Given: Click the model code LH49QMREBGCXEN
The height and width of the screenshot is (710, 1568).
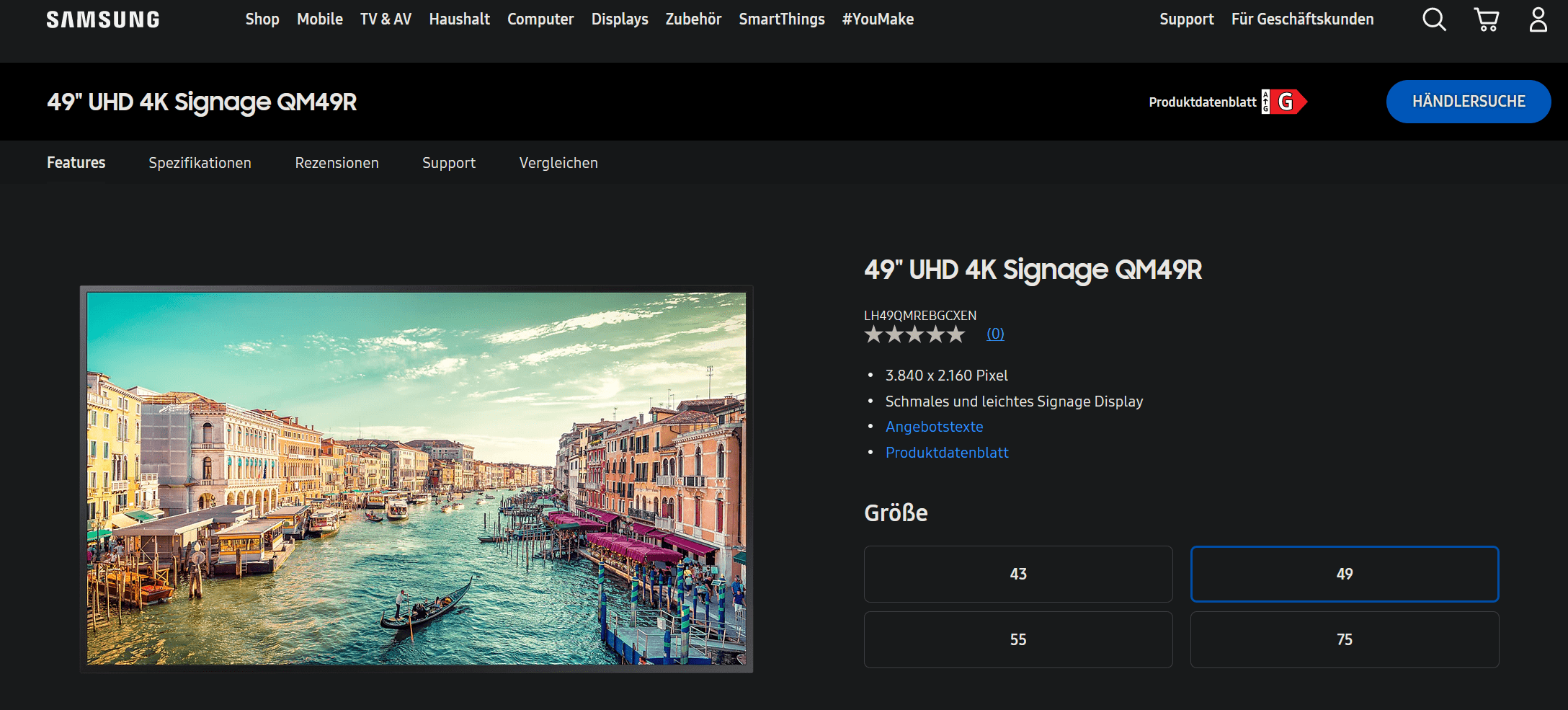Looking at the screenshot, I should click(920, 316).
